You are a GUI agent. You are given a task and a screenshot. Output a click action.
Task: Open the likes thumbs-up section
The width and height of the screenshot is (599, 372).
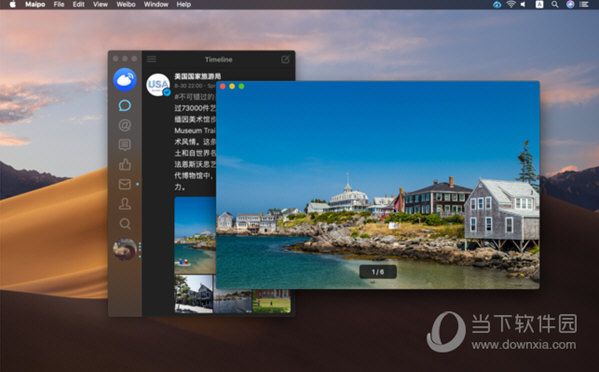[125, 165]
